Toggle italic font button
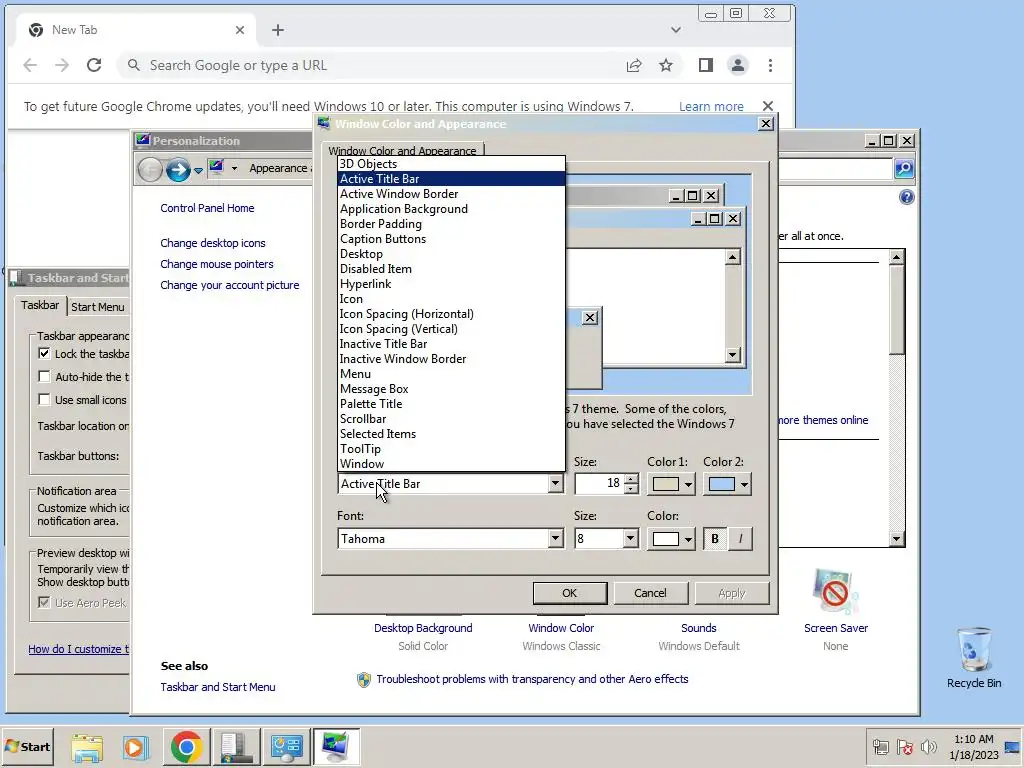This screenshot has width=1024, height=768. [740, 539]
